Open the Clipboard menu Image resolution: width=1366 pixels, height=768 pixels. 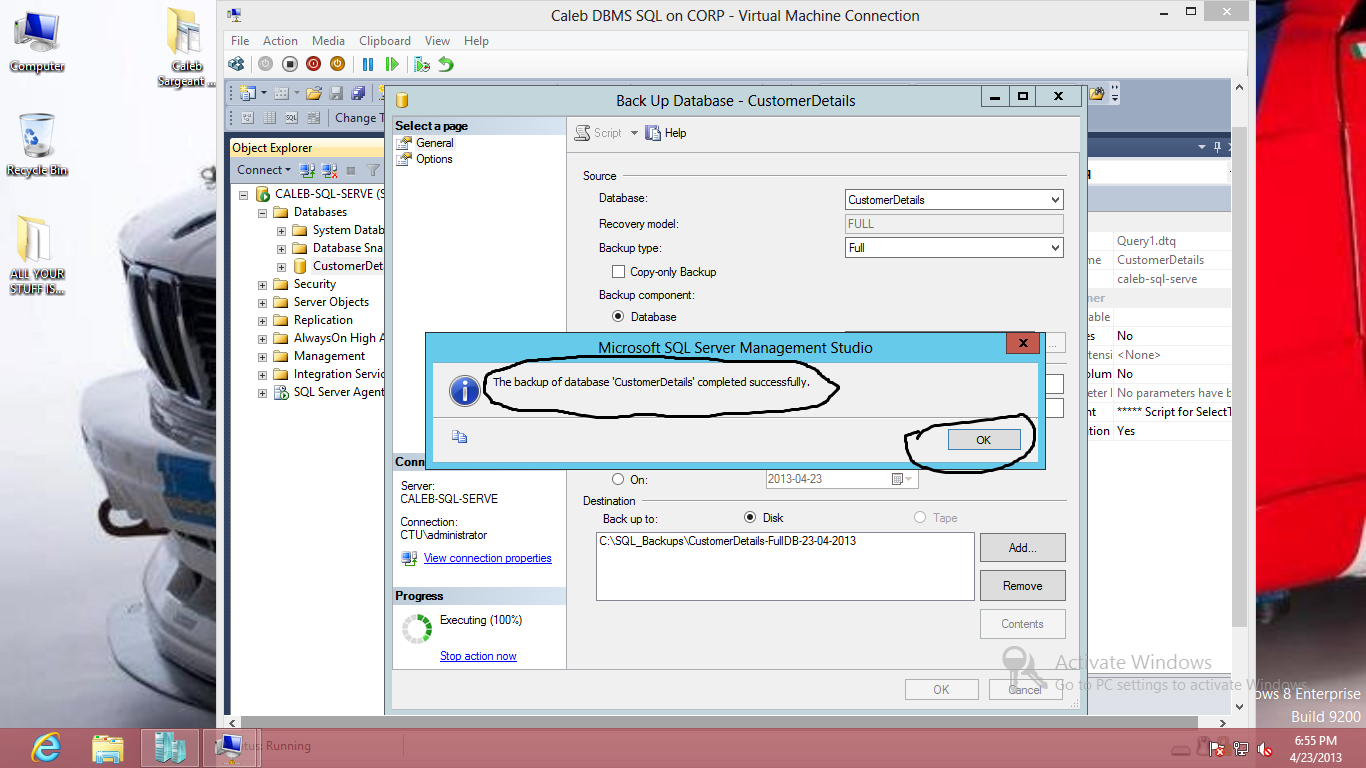coord(385,41)
